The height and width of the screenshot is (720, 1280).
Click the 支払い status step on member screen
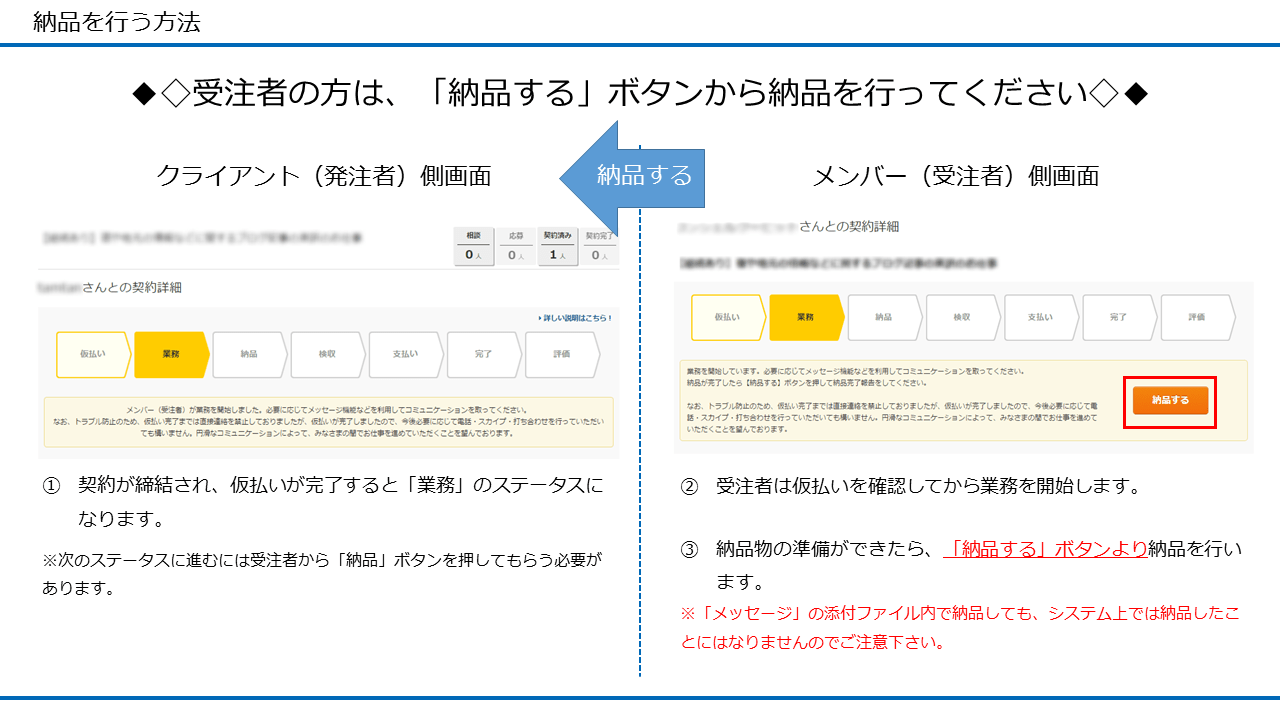tap(1041, 318)
